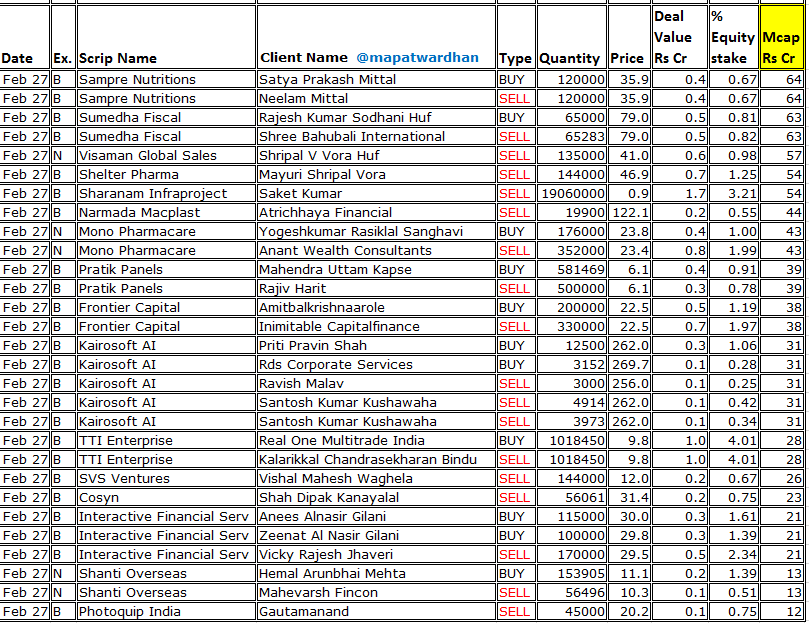Select client Rajiv Harit

tap(293, 289)
